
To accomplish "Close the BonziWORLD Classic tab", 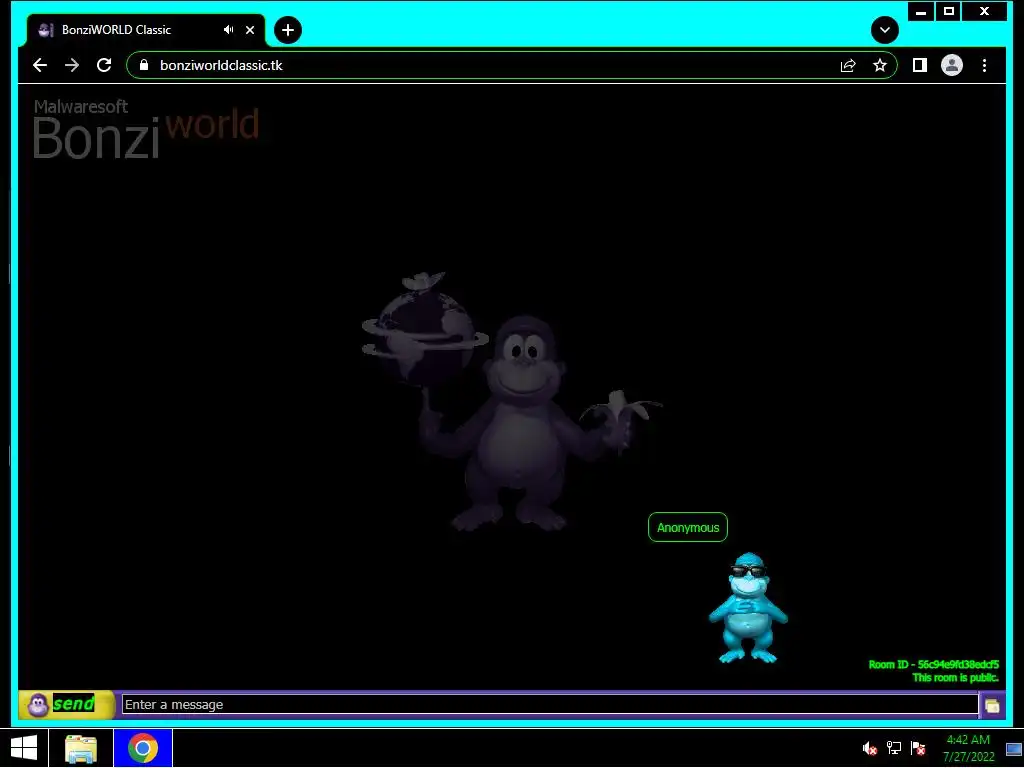I will click(249, 29).
